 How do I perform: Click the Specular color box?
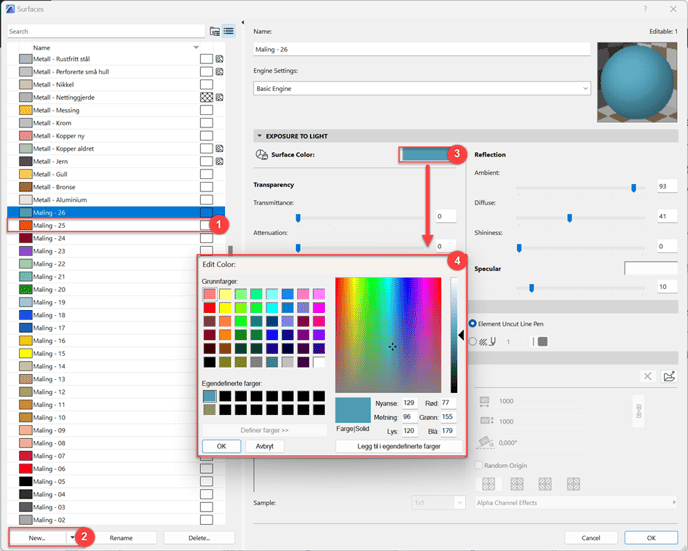point(651,268)
